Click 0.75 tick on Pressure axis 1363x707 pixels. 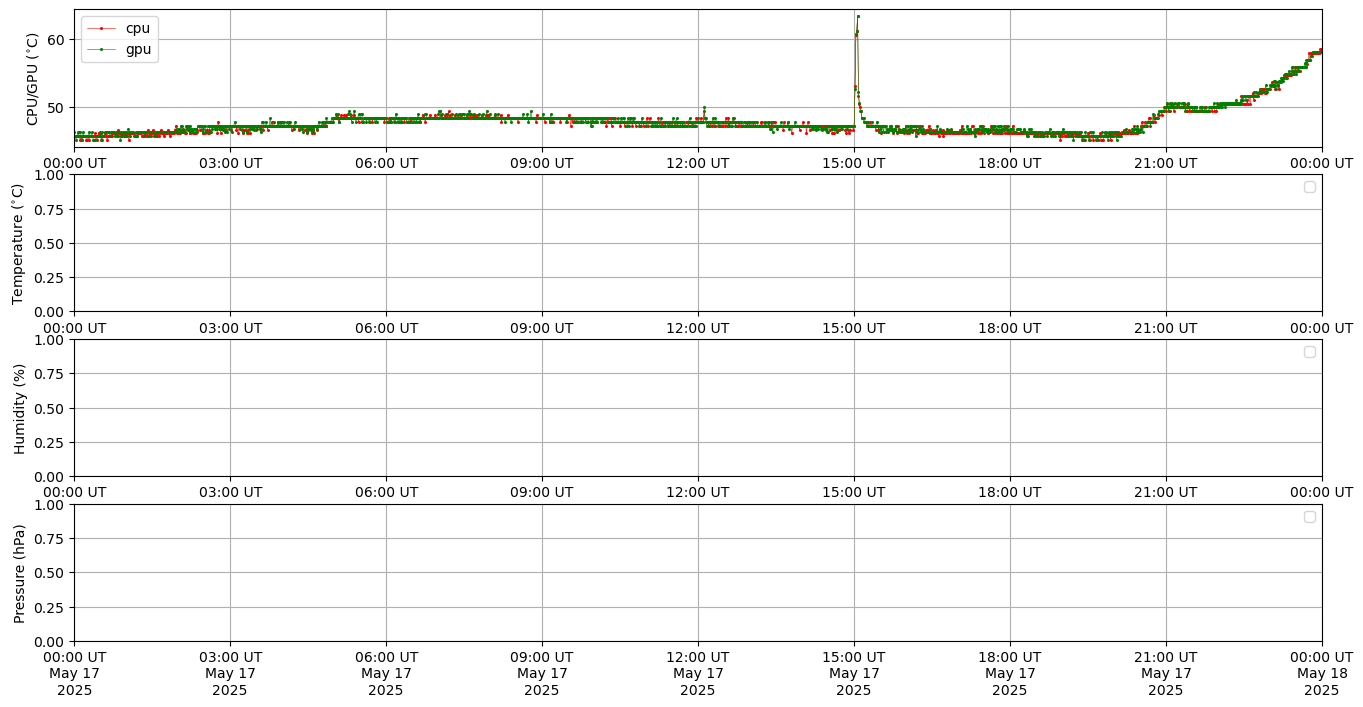point(50,539)
